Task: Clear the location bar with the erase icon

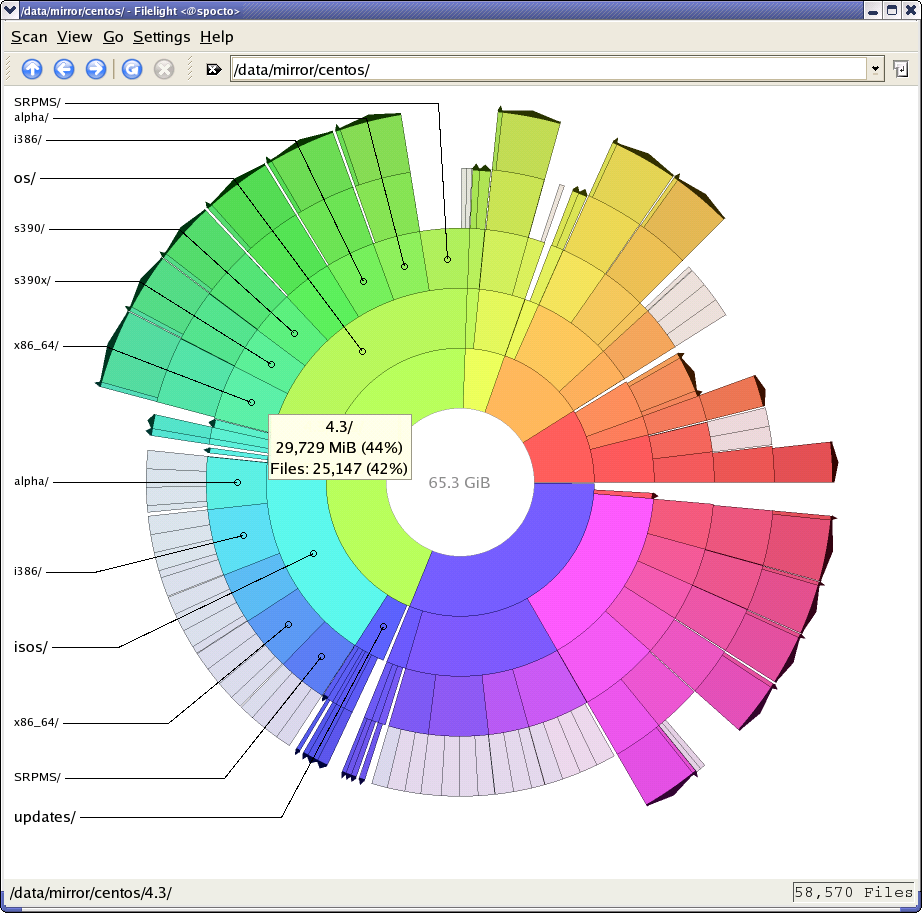Action: (213, 70)
